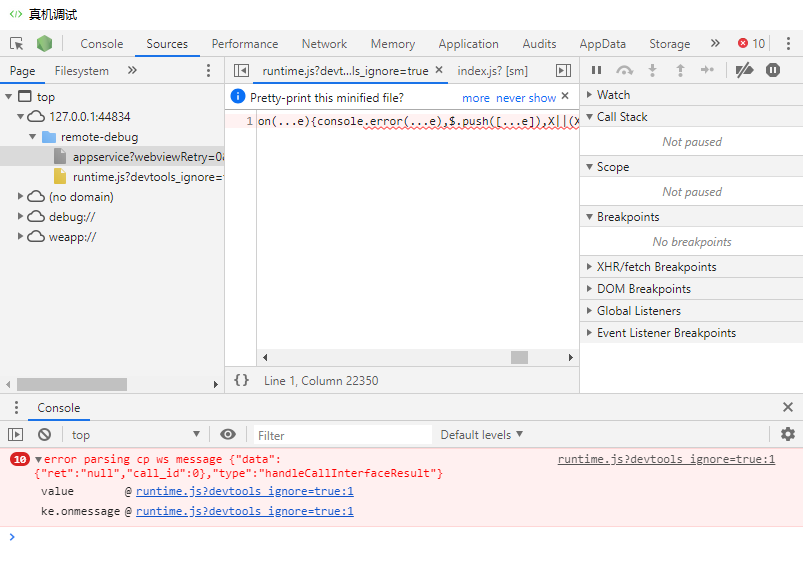Expand Global Listeners section
803x579 pixels.
(x=691, y=311)
